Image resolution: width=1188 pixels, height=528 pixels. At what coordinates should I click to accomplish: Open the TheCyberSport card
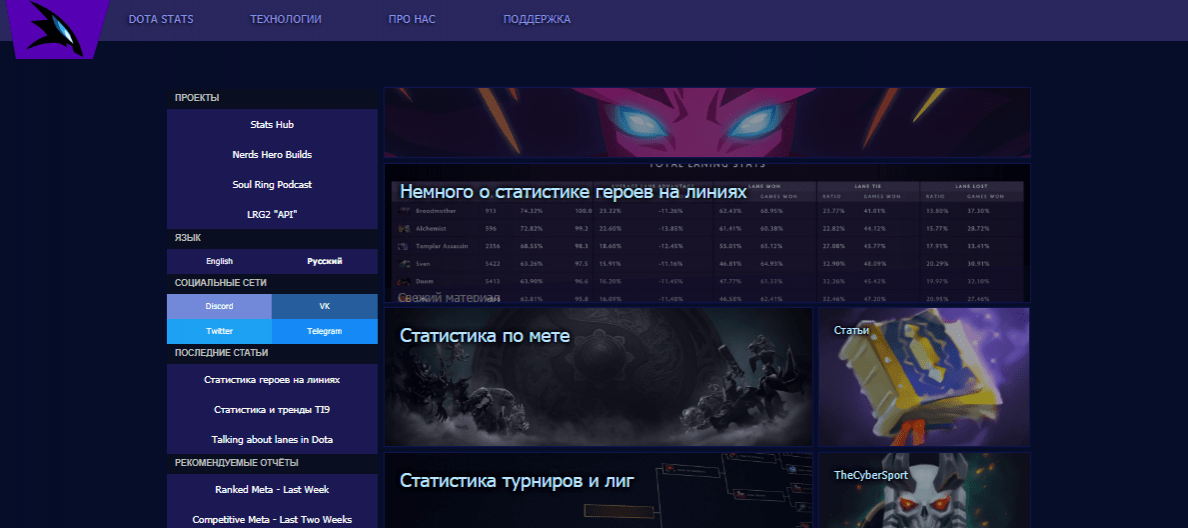point(924,490)
